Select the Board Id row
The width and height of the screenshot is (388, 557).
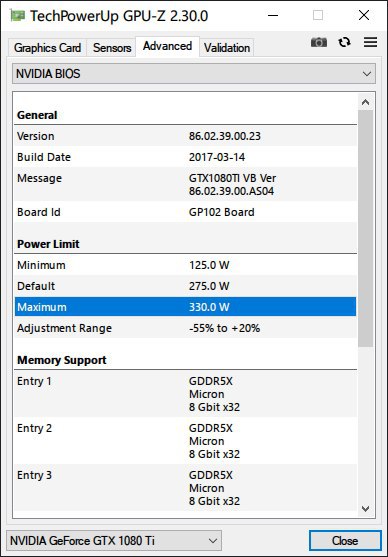pos(185,212)
